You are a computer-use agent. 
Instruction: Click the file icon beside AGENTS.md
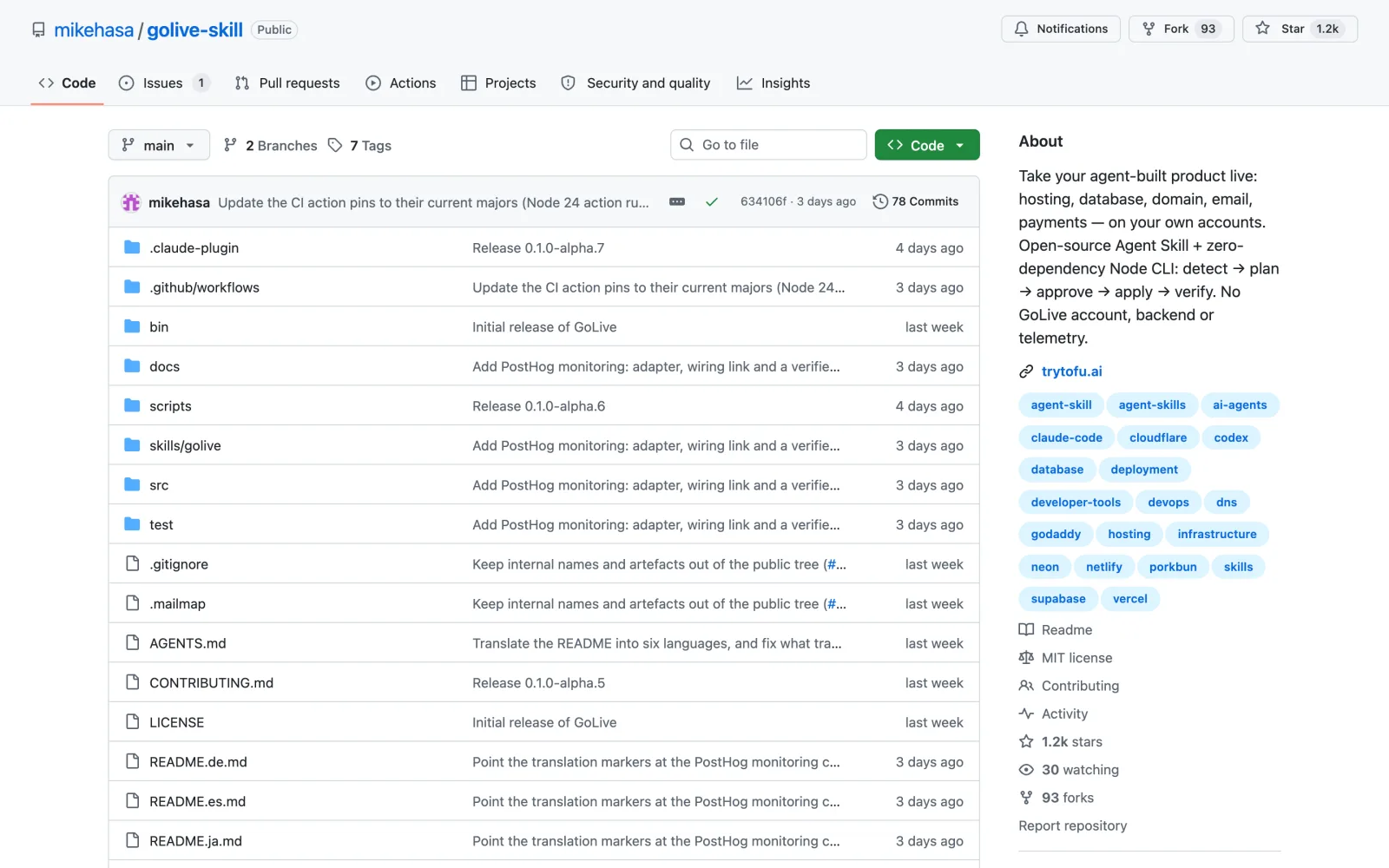coord(132,642)
